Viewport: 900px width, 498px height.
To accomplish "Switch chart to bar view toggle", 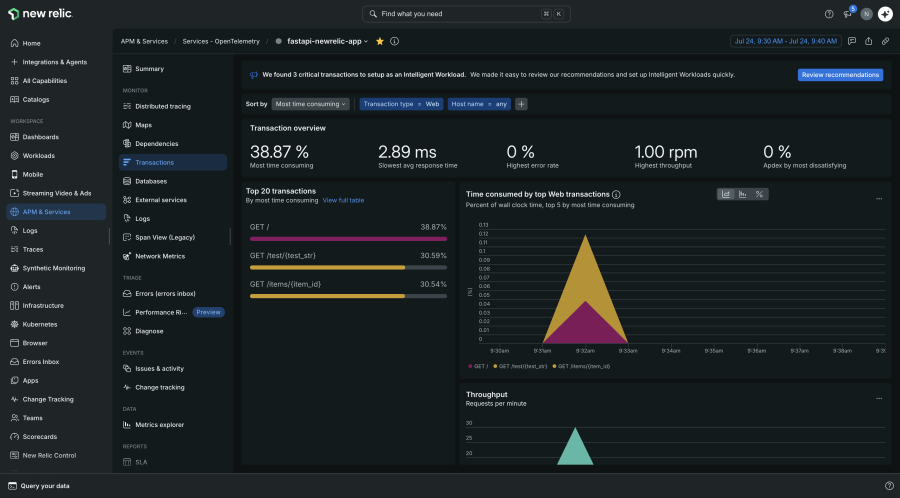I will pyautogui.click(x=743, y=194).
